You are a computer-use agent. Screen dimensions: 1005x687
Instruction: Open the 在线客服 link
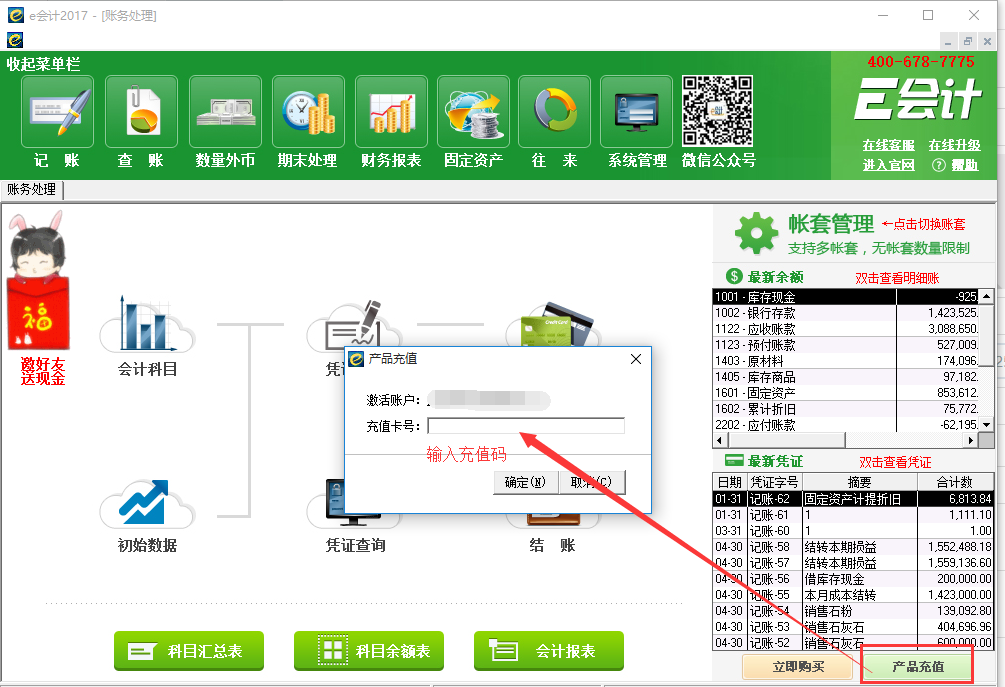[x=888, y=145]
